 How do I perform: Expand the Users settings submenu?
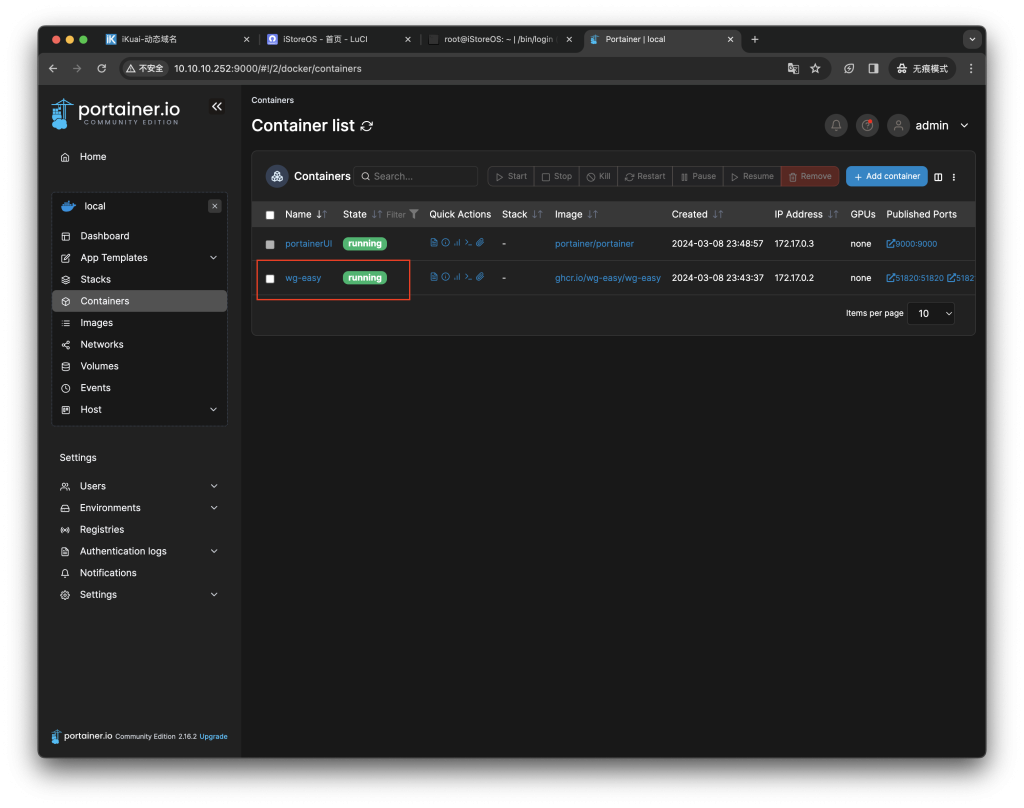[x=214, y=486]
